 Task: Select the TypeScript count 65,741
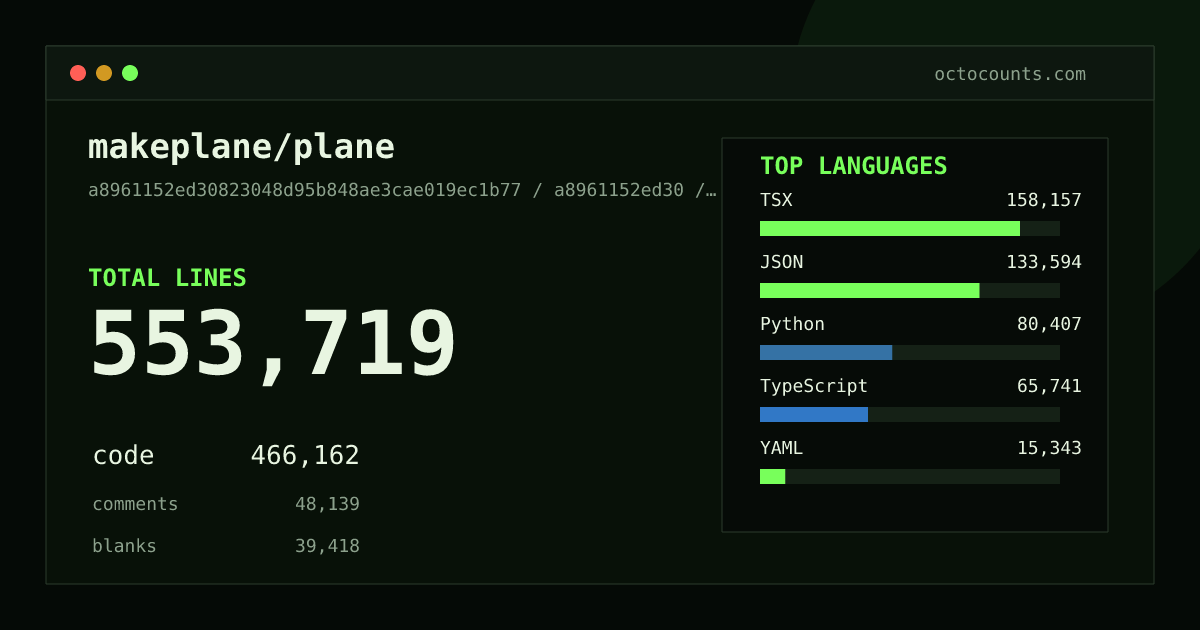(x=1049, y=386)
